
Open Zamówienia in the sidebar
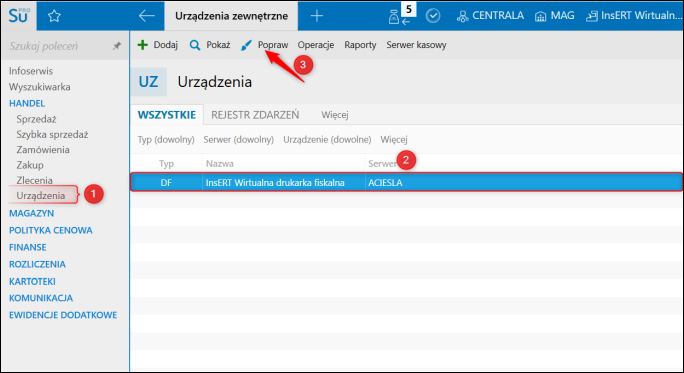coord(43,150)
